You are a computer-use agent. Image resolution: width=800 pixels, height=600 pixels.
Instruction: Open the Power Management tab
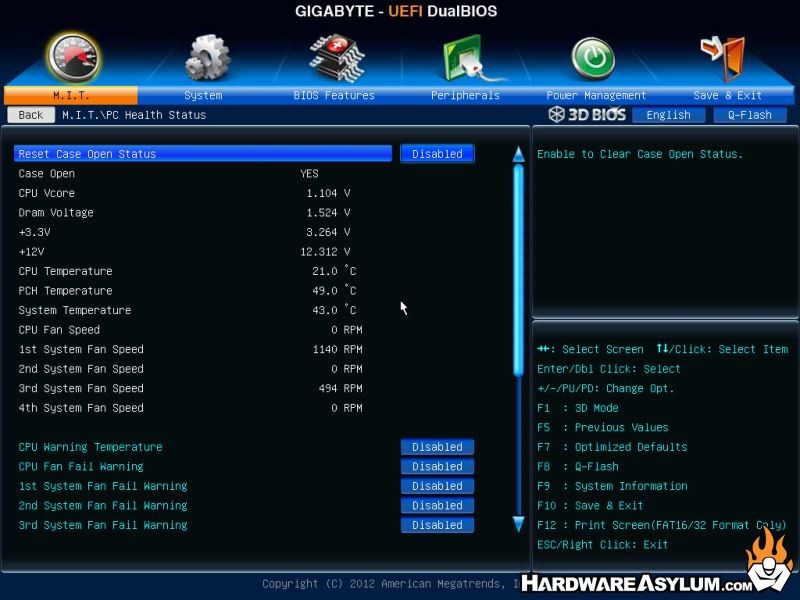tap(596, 95)
